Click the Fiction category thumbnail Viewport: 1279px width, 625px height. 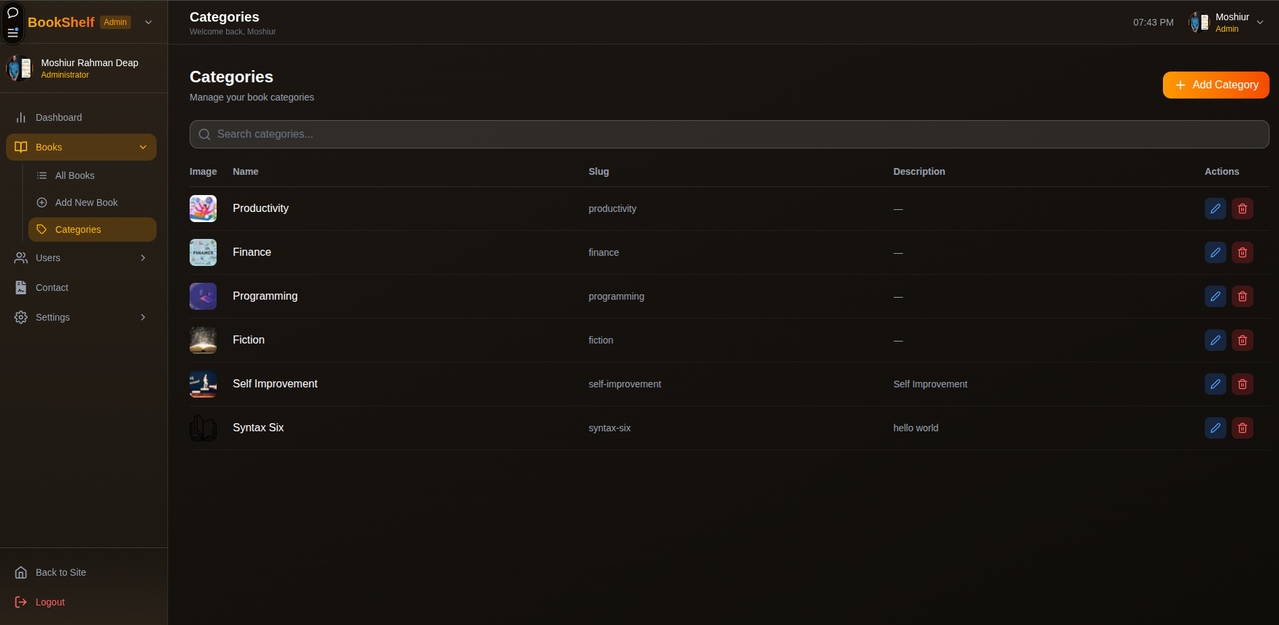tap(203, 340)
